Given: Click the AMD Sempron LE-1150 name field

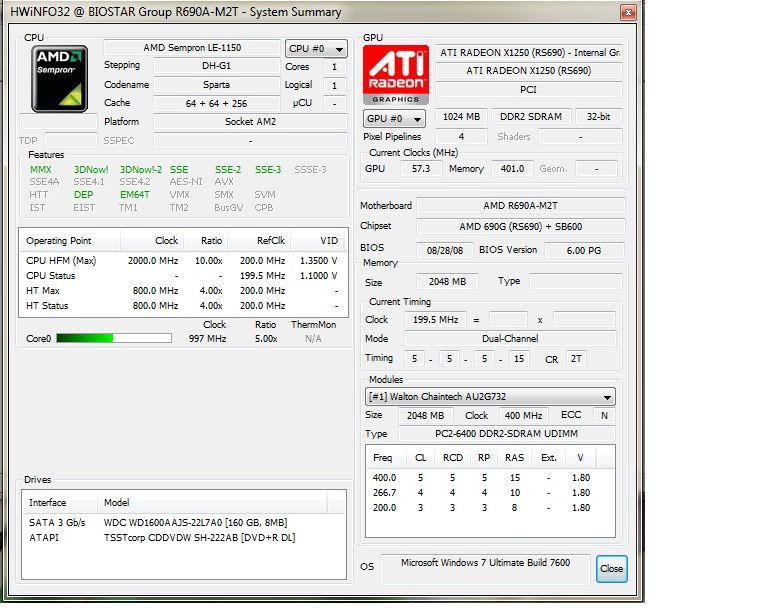Looking at the screenshot, I should point(192,47).
